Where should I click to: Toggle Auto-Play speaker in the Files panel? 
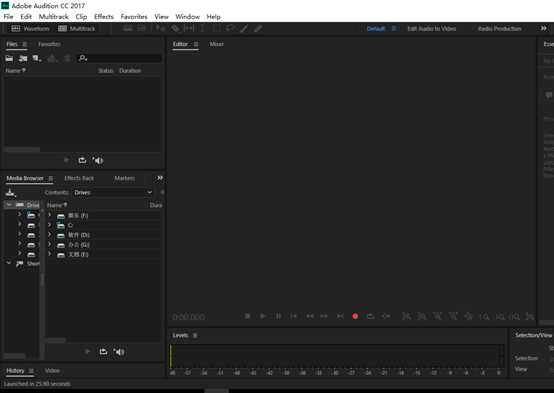click(98, 160)
